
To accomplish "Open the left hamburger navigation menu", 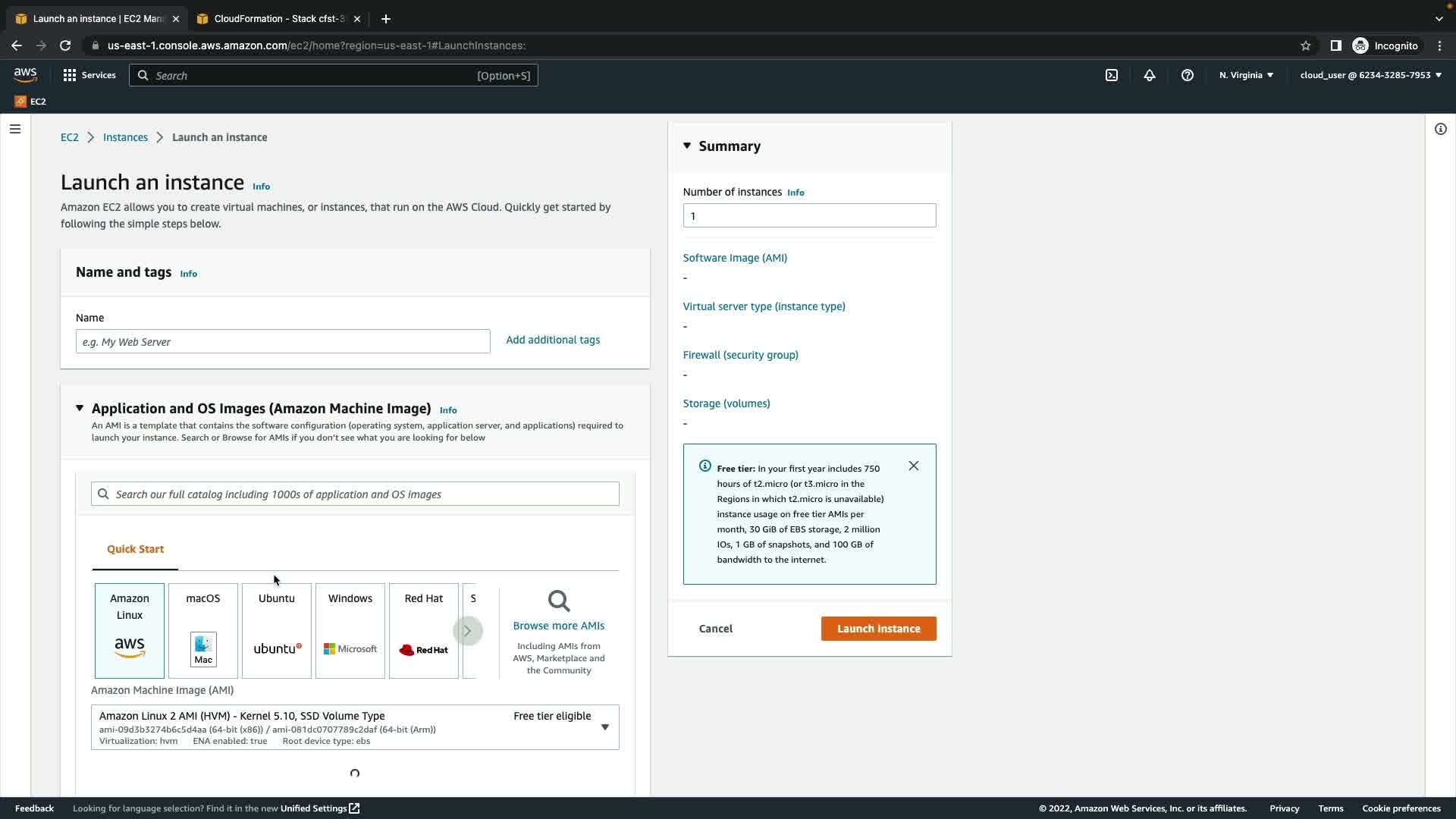I will pos(14,129).
